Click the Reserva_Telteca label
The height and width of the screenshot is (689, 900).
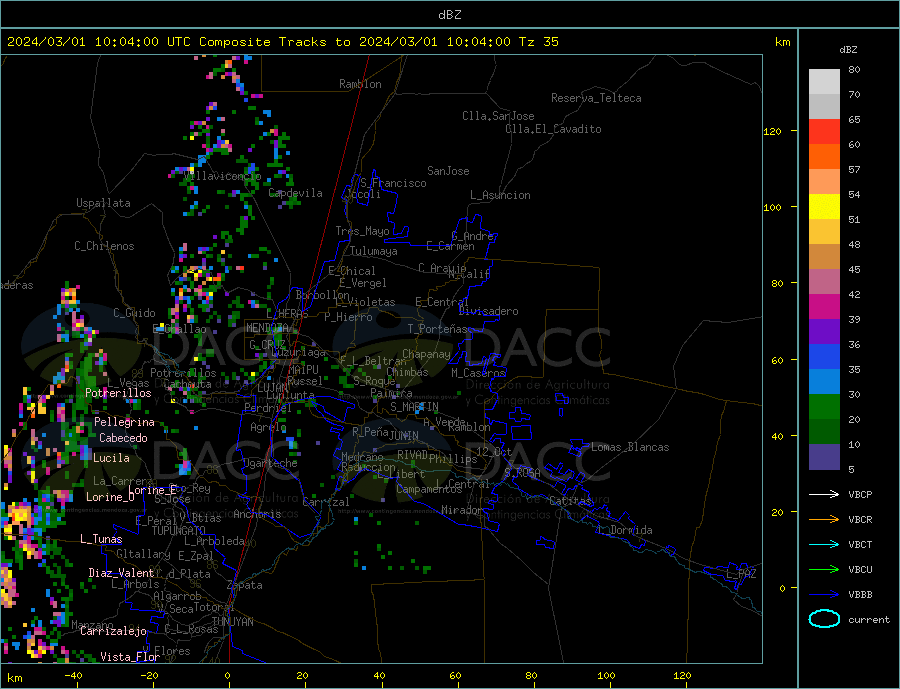(596, 98)
